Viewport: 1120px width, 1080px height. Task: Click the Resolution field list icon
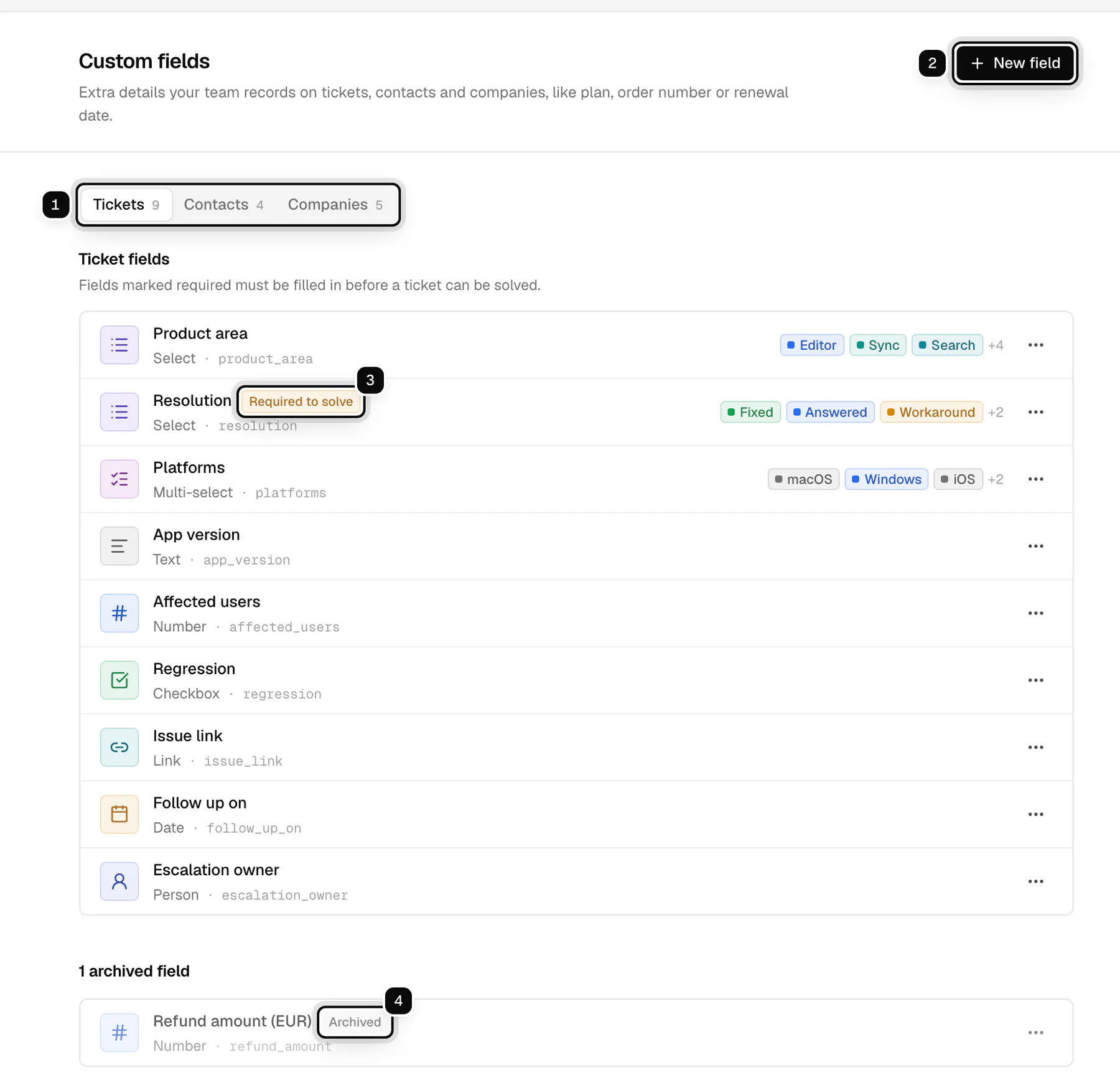(119, 412)
